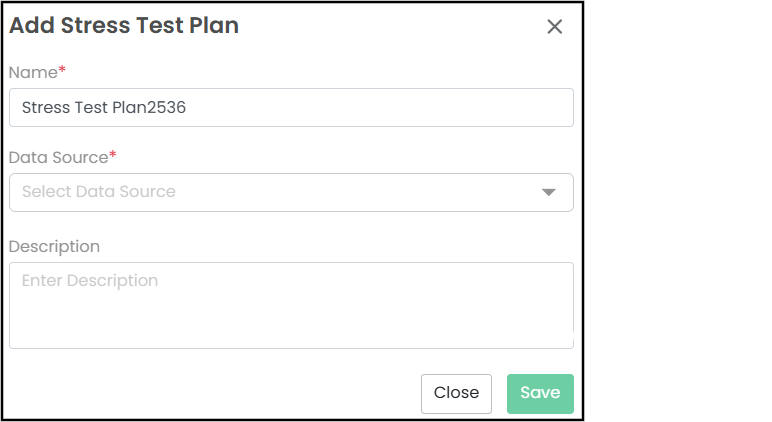Focus the Description text area
The width and height of the screenshot is (772, 422).
[290, 304]
